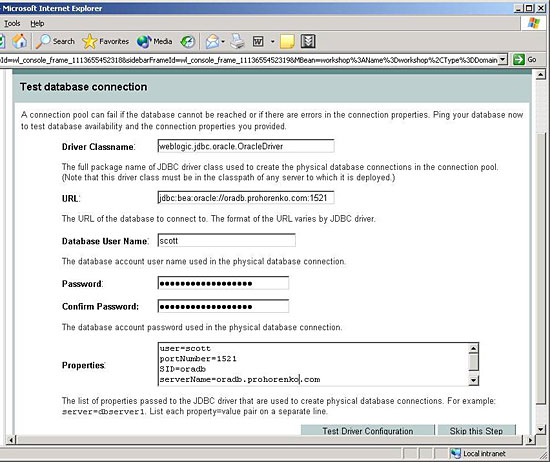550x462 pixels.
Task: Click the 'serverName=oradb.prohorenko.com' line
Action: [240, 379]
